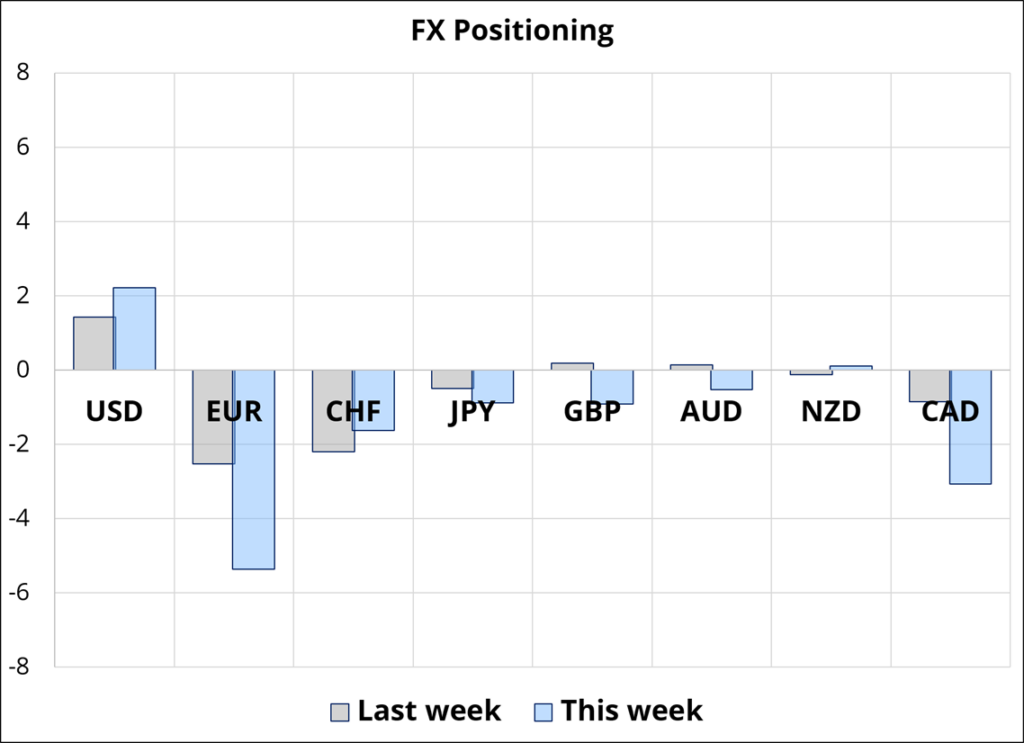Viewport: 1024px width, 743px height.
Task: Click the FX Positioning chart title
Action: 512,31
